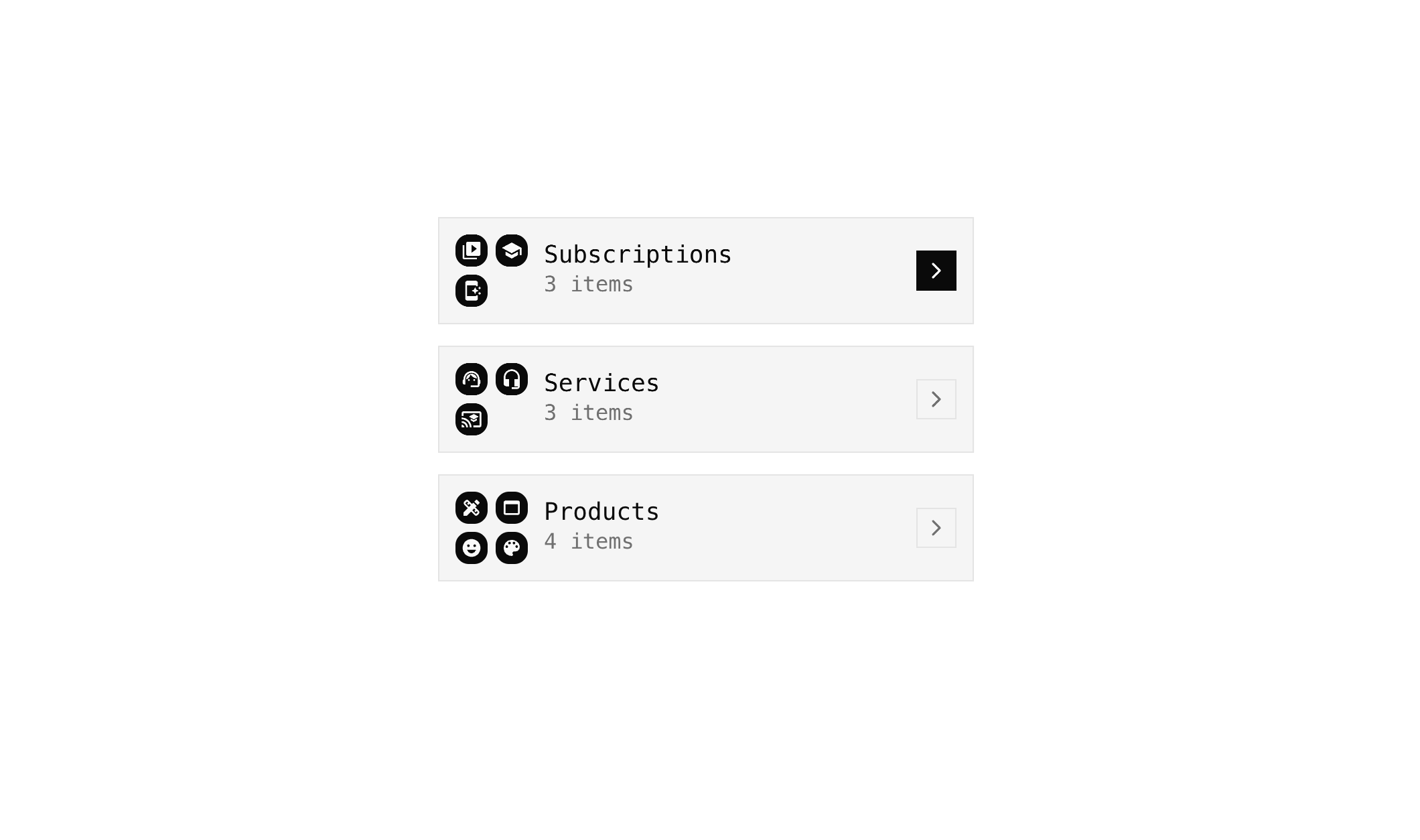Expand the Products chevron arrow
The image size is (1420, 840).
(936, 528)
